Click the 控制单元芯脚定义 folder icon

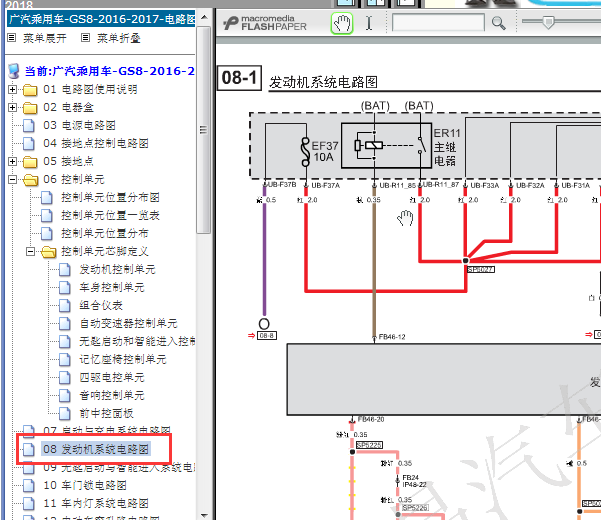click(x=49, y=252)
